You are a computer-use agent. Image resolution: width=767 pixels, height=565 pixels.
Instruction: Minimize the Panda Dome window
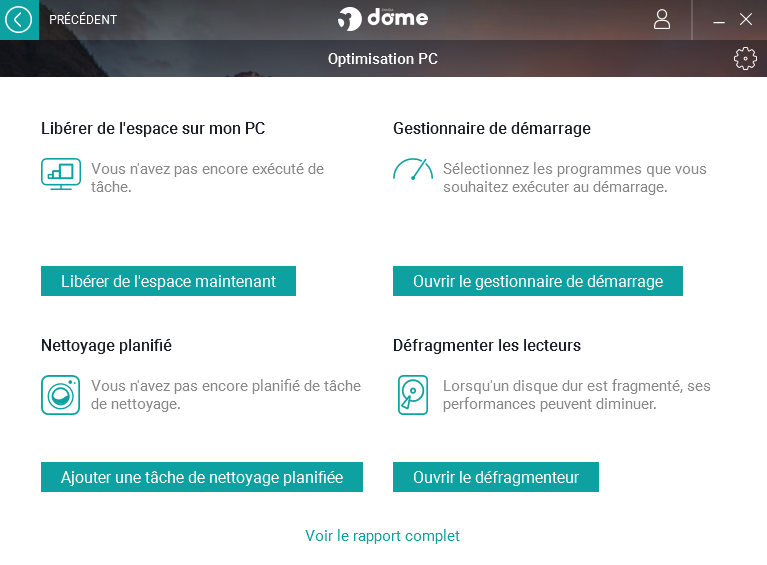click(719, 20)
